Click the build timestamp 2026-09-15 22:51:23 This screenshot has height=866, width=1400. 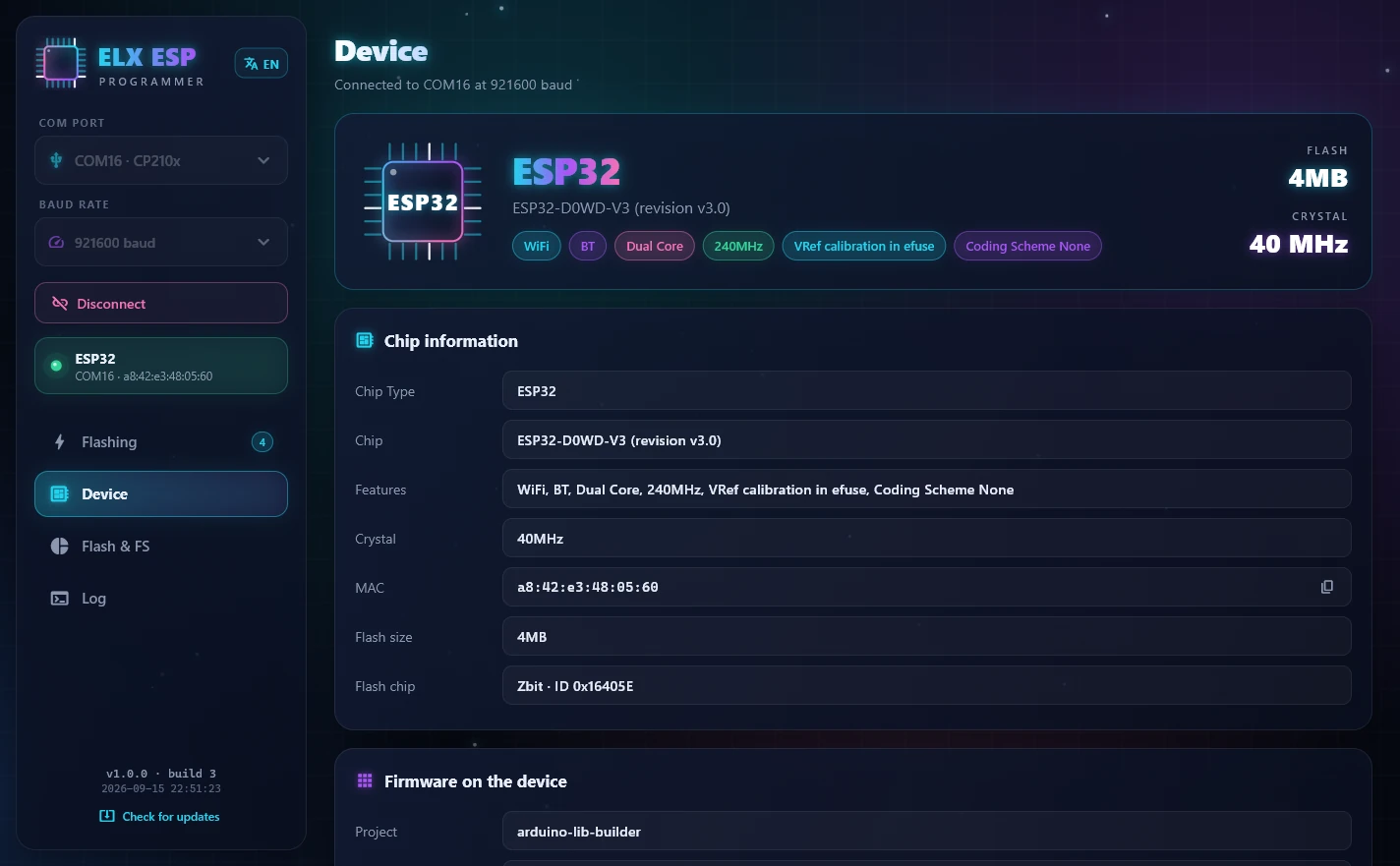(161, 788)
